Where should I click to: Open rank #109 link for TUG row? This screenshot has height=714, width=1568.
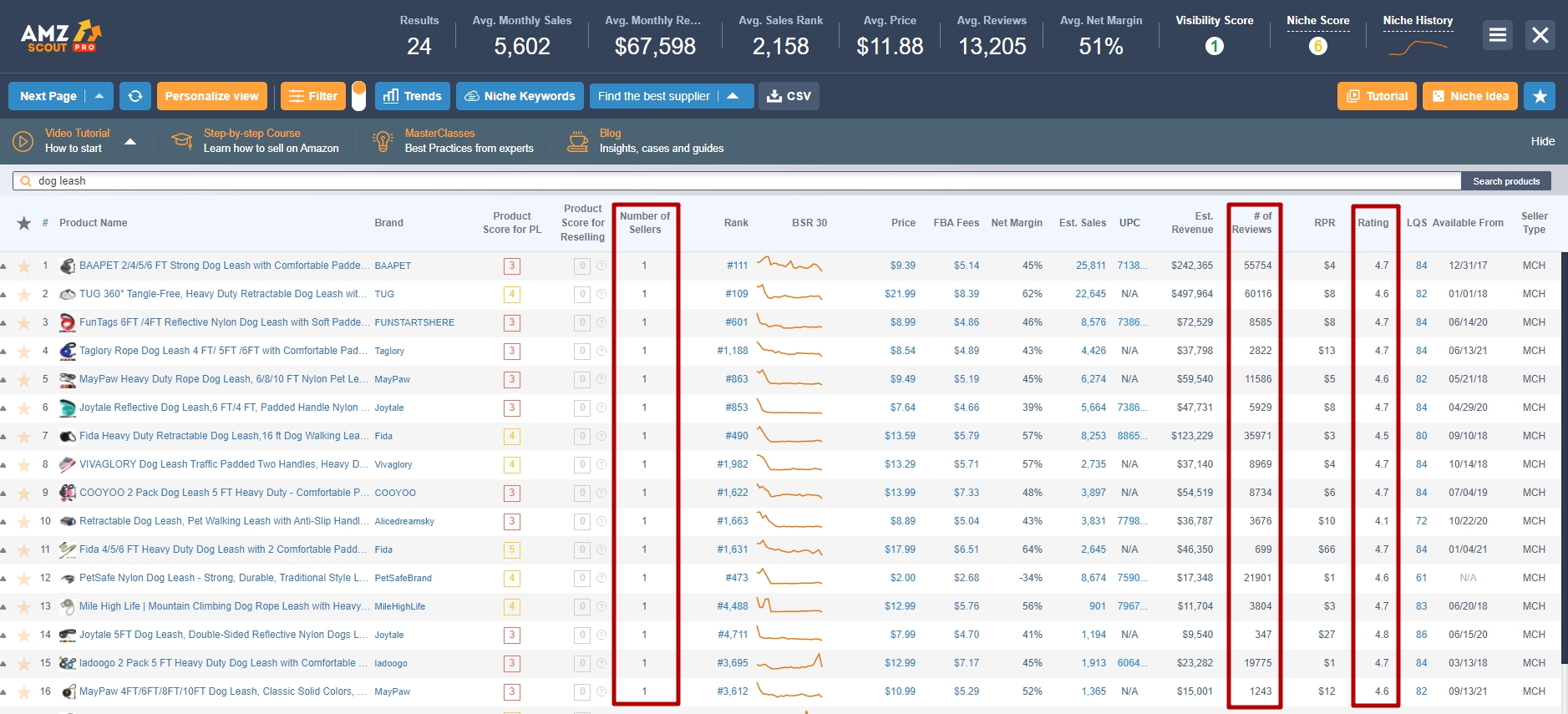[x=737, y=294]
